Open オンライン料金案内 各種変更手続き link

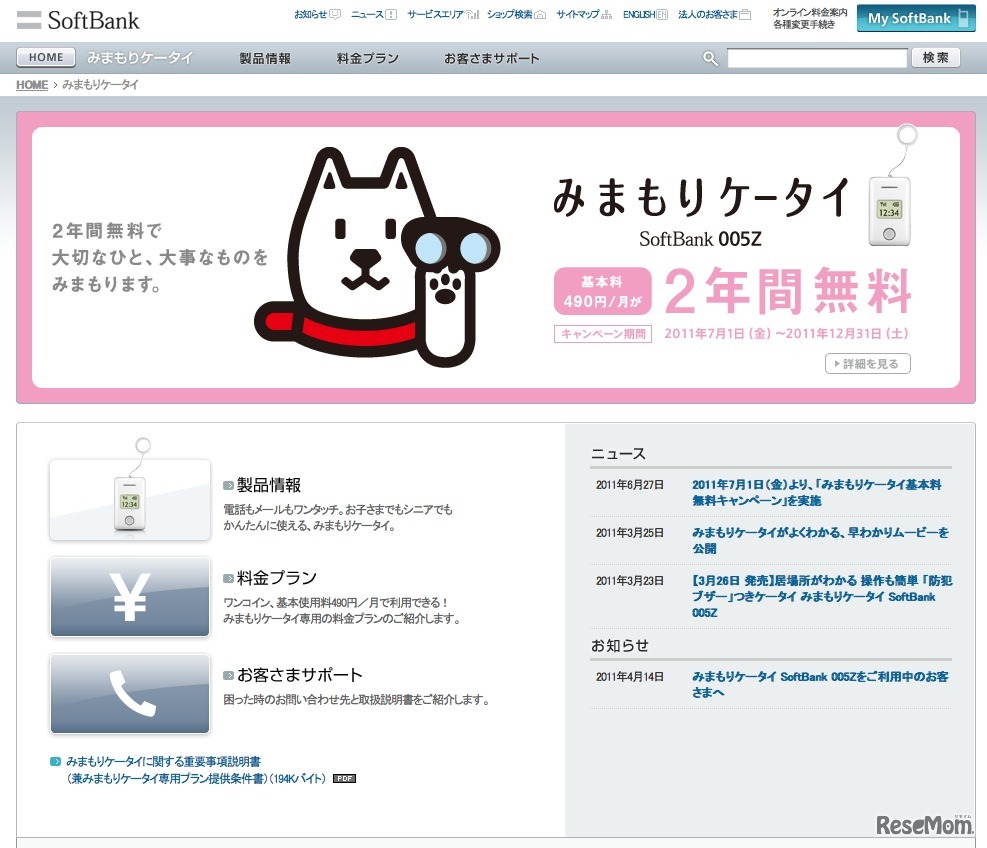coord(809,18)
